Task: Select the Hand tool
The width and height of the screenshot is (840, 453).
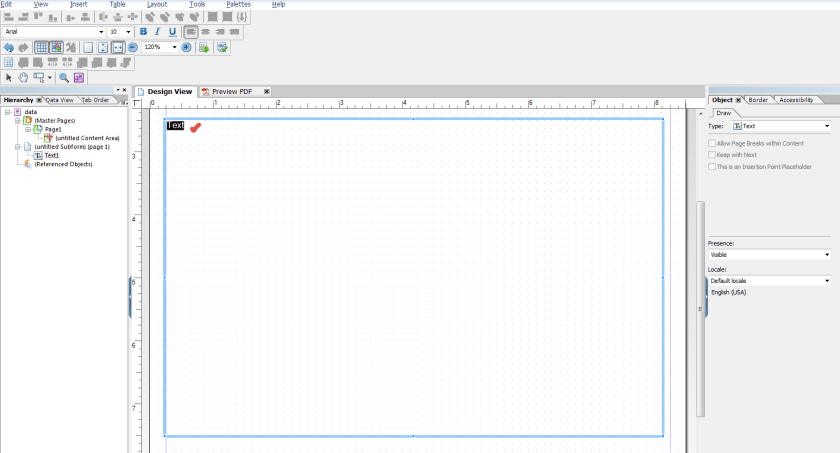Action: coord(23,78)
